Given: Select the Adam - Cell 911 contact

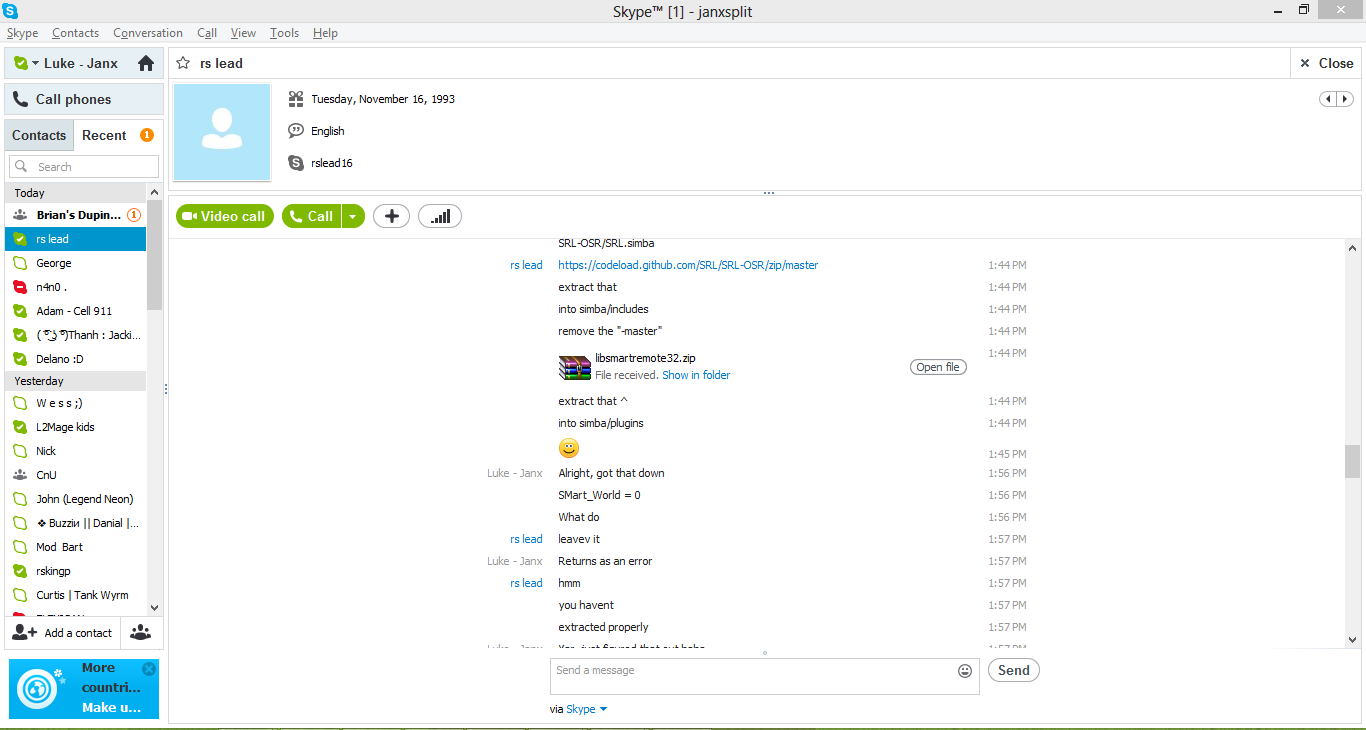Looking at the screenshot, I should (x=76, y=311).
